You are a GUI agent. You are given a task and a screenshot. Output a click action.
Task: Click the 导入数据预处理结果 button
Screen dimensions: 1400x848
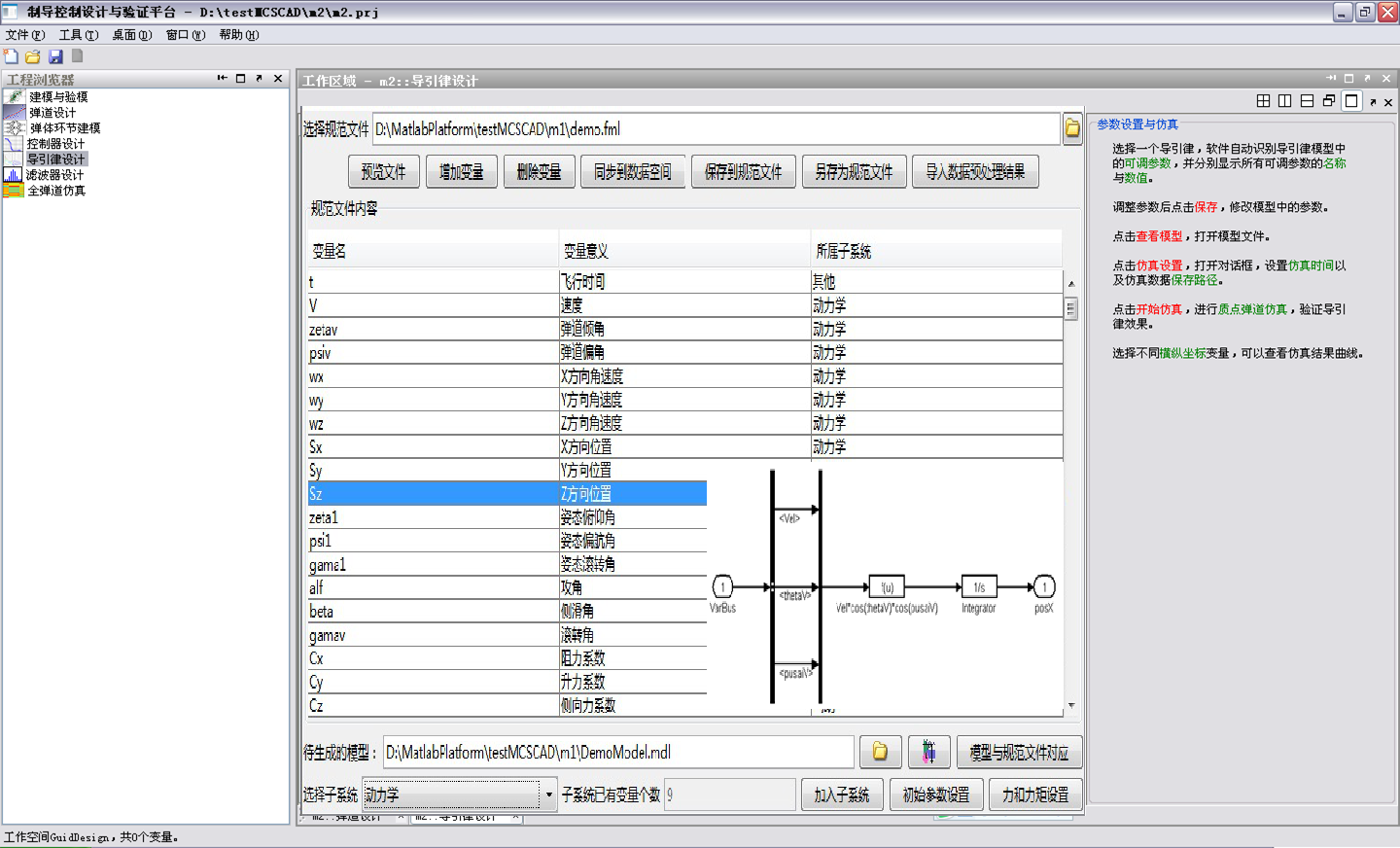pyautogui.click(x=975, y=172)
